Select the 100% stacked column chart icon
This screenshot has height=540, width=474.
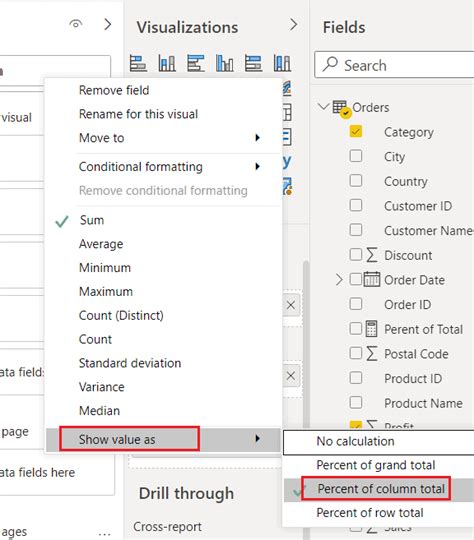[282, 63]
